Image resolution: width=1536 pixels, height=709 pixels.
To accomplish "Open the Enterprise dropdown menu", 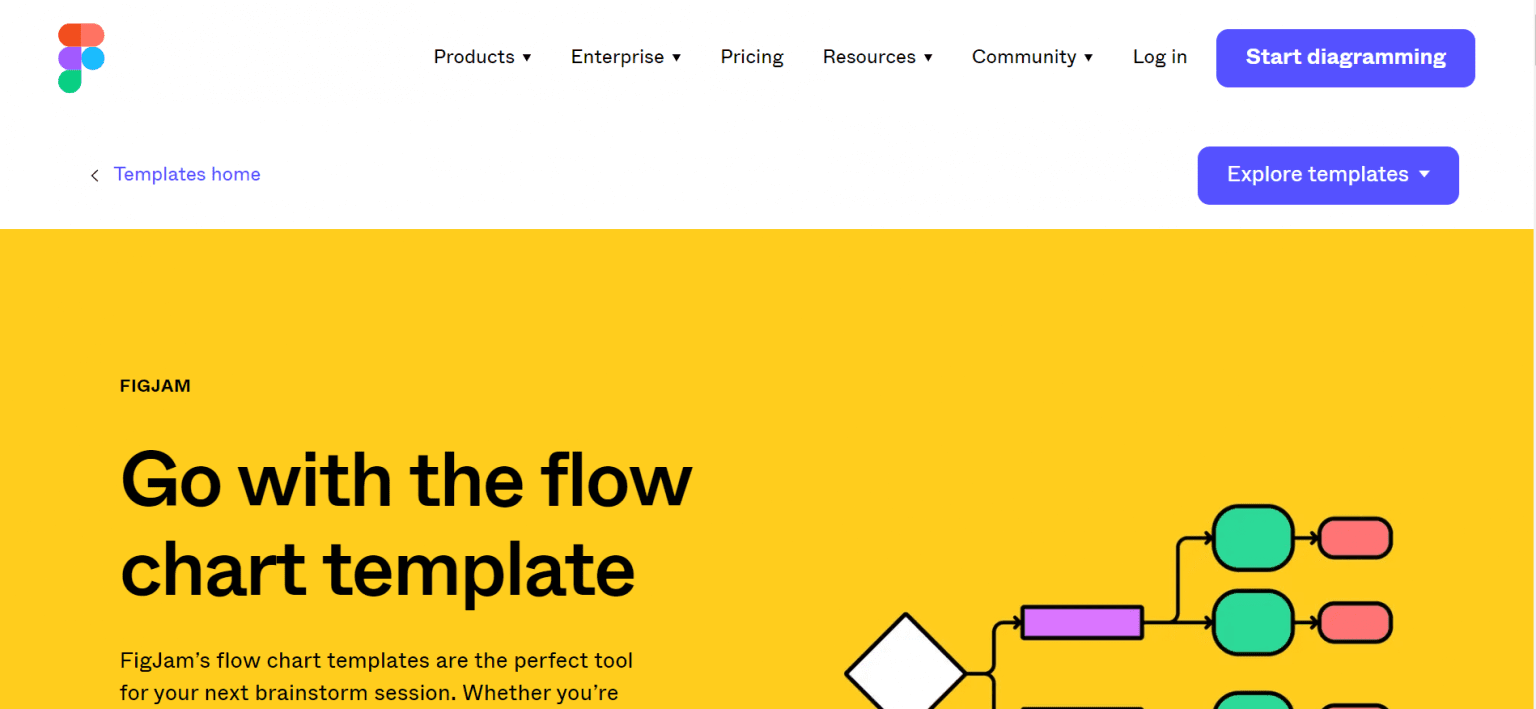I will pos(626,57).
